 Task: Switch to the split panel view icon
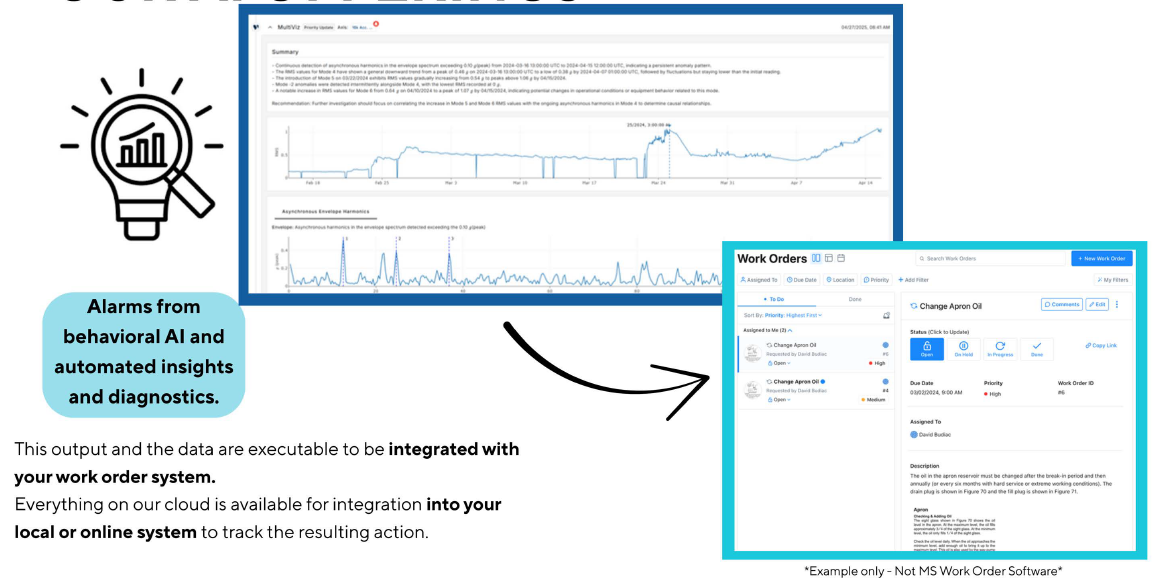pos(816,258)
